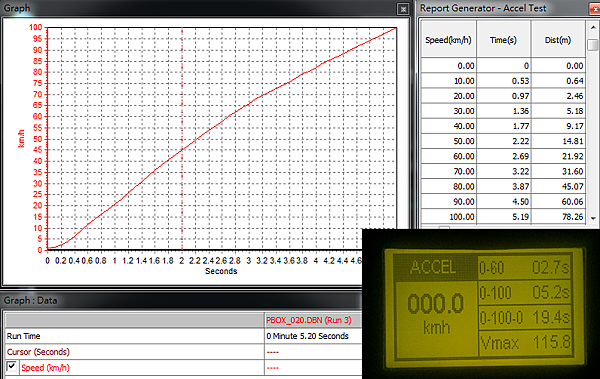
Task: Select the 20.00 speed cell
Action: coord(448,96)
